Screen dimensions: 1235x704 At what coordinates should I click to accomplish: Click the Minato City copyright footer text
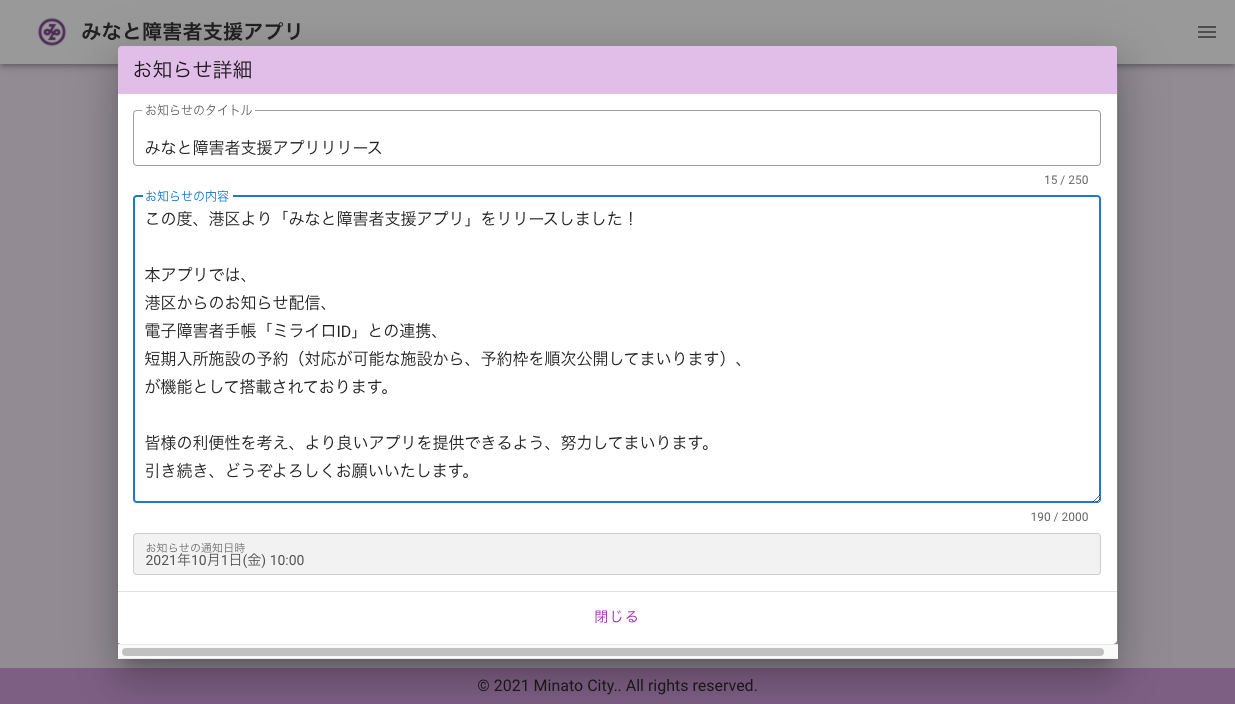(617, 686)
